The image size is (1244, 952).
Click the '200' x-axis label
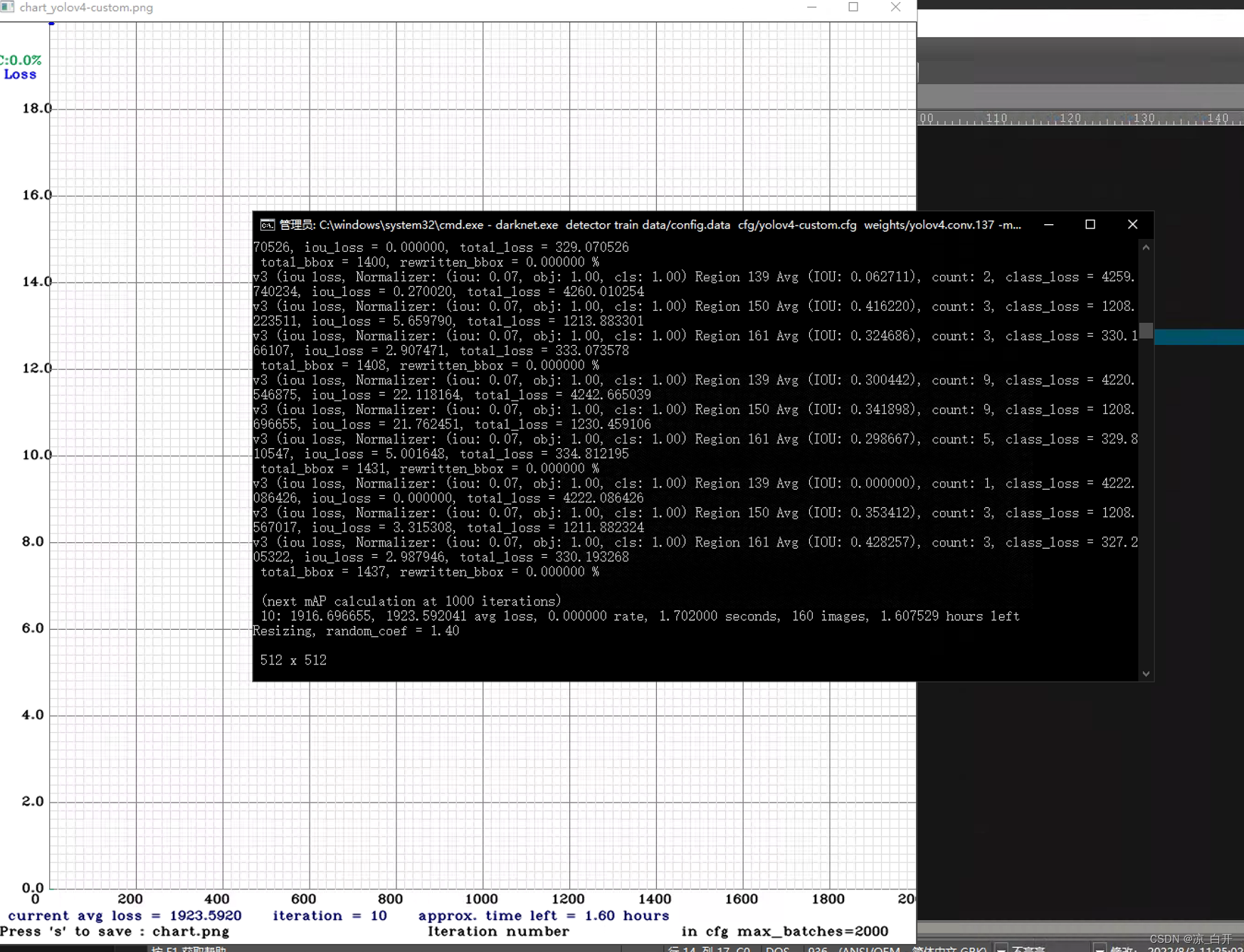pos(130,899)
